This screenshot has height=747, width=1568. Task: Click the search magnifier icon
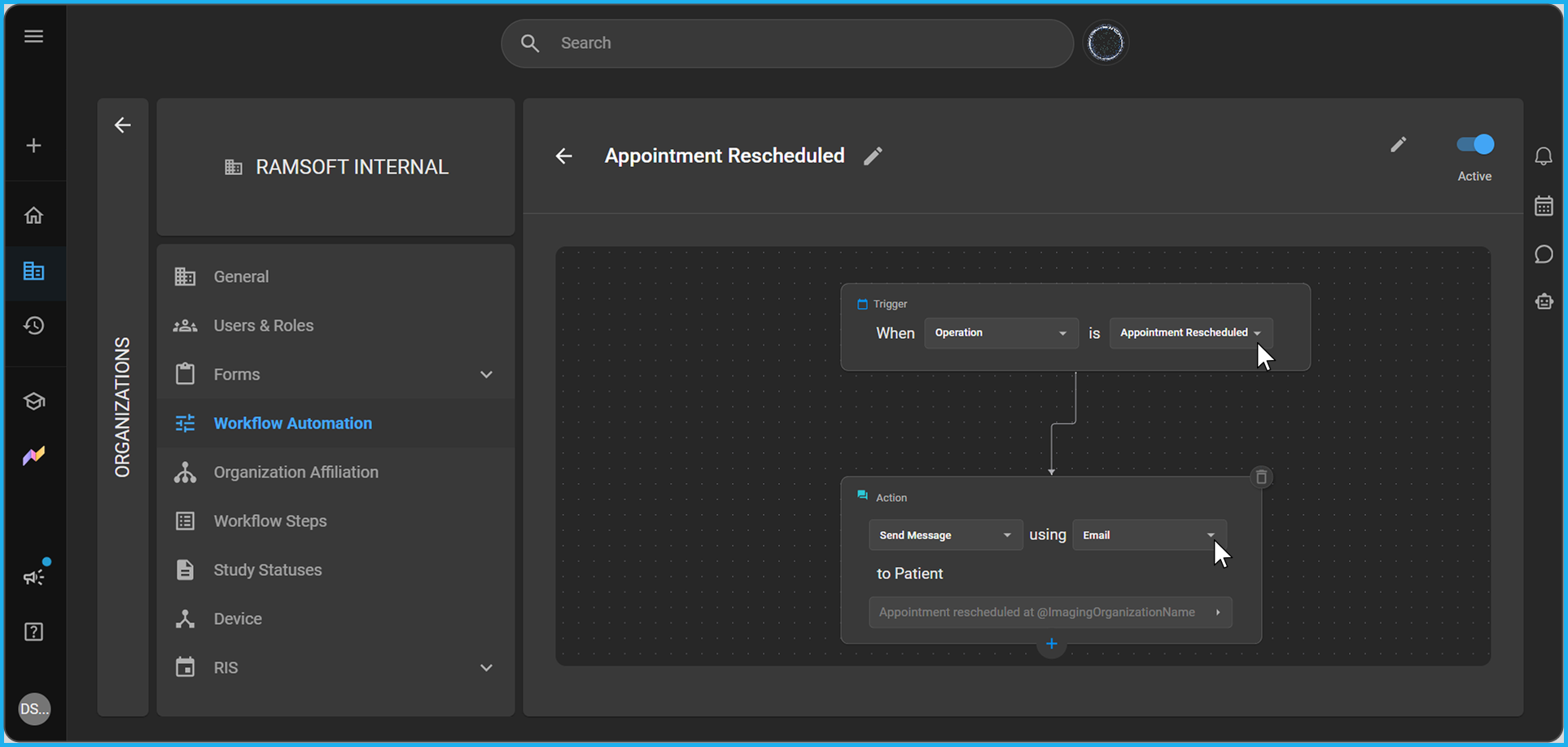530,43
